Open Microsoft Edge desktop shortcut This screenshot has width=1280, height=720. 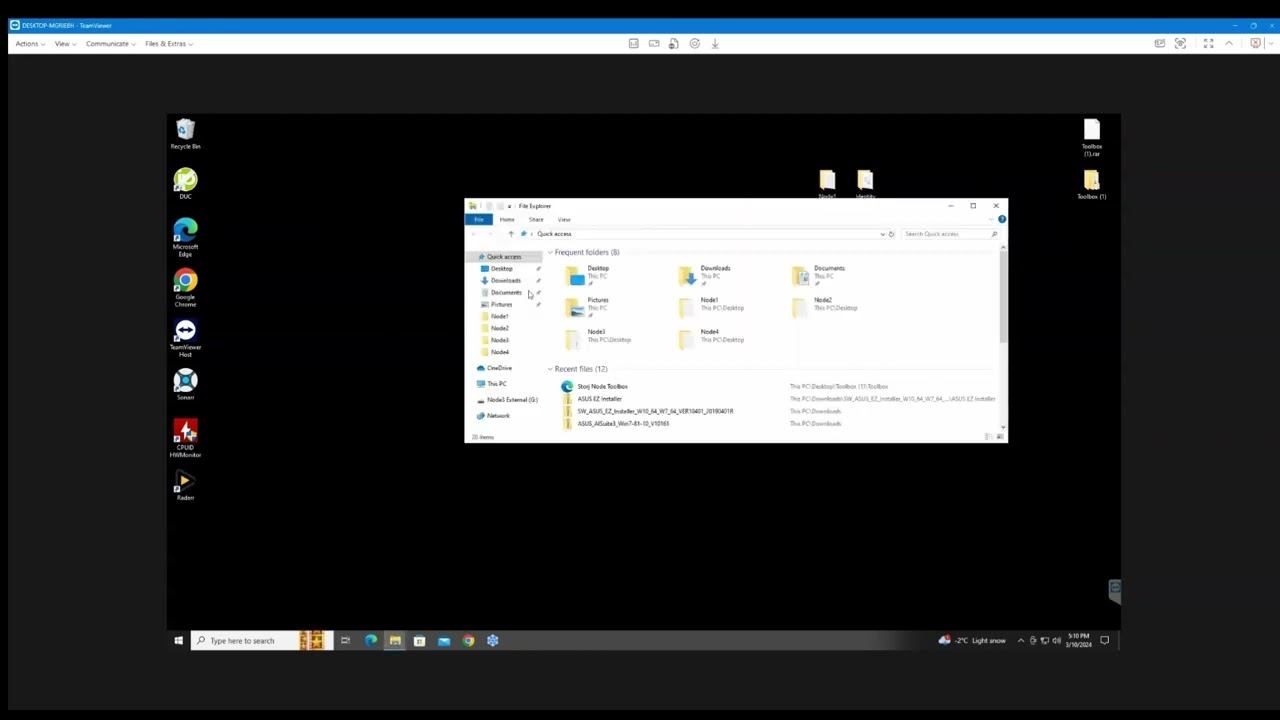point(185,238)
